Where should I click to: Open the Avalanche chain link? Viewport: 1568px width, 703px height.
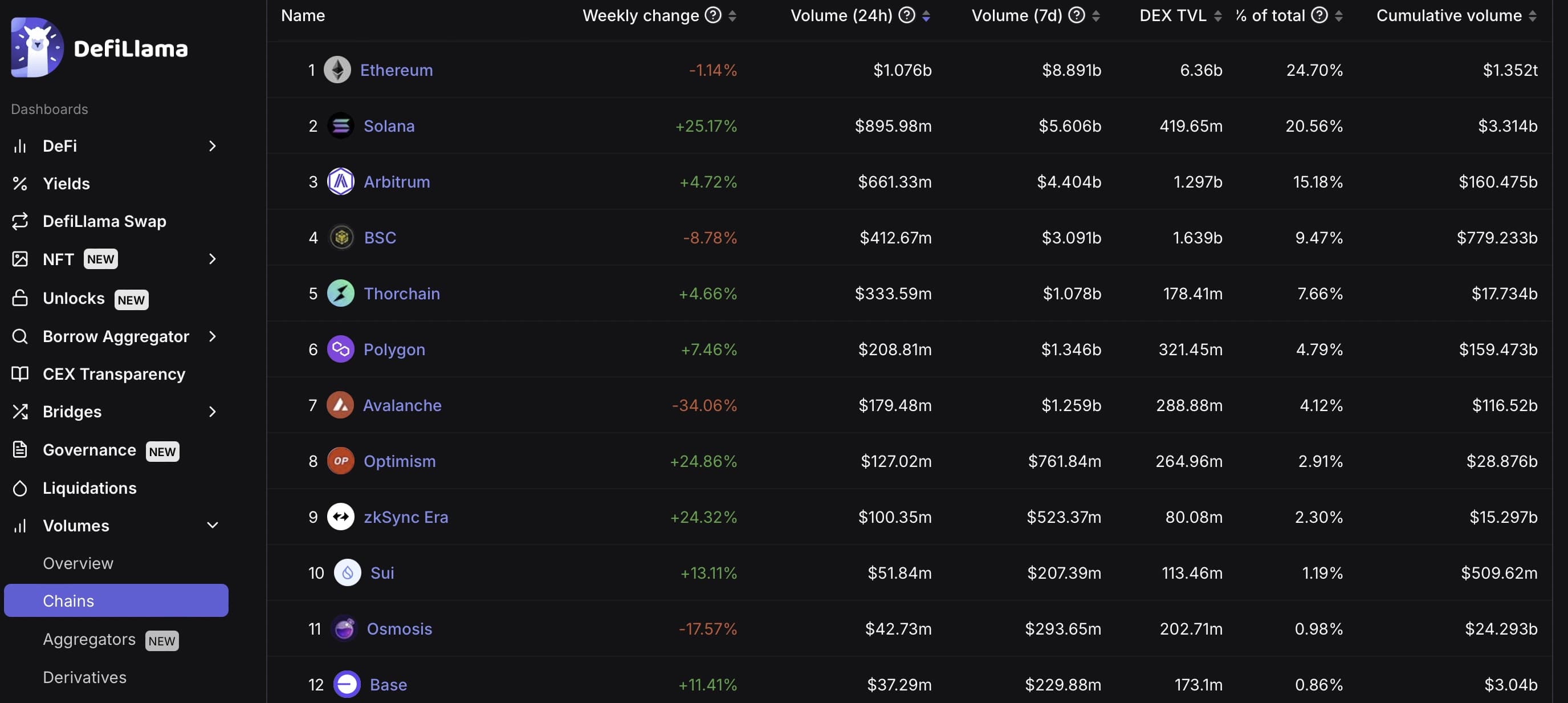tap(402, 405)
